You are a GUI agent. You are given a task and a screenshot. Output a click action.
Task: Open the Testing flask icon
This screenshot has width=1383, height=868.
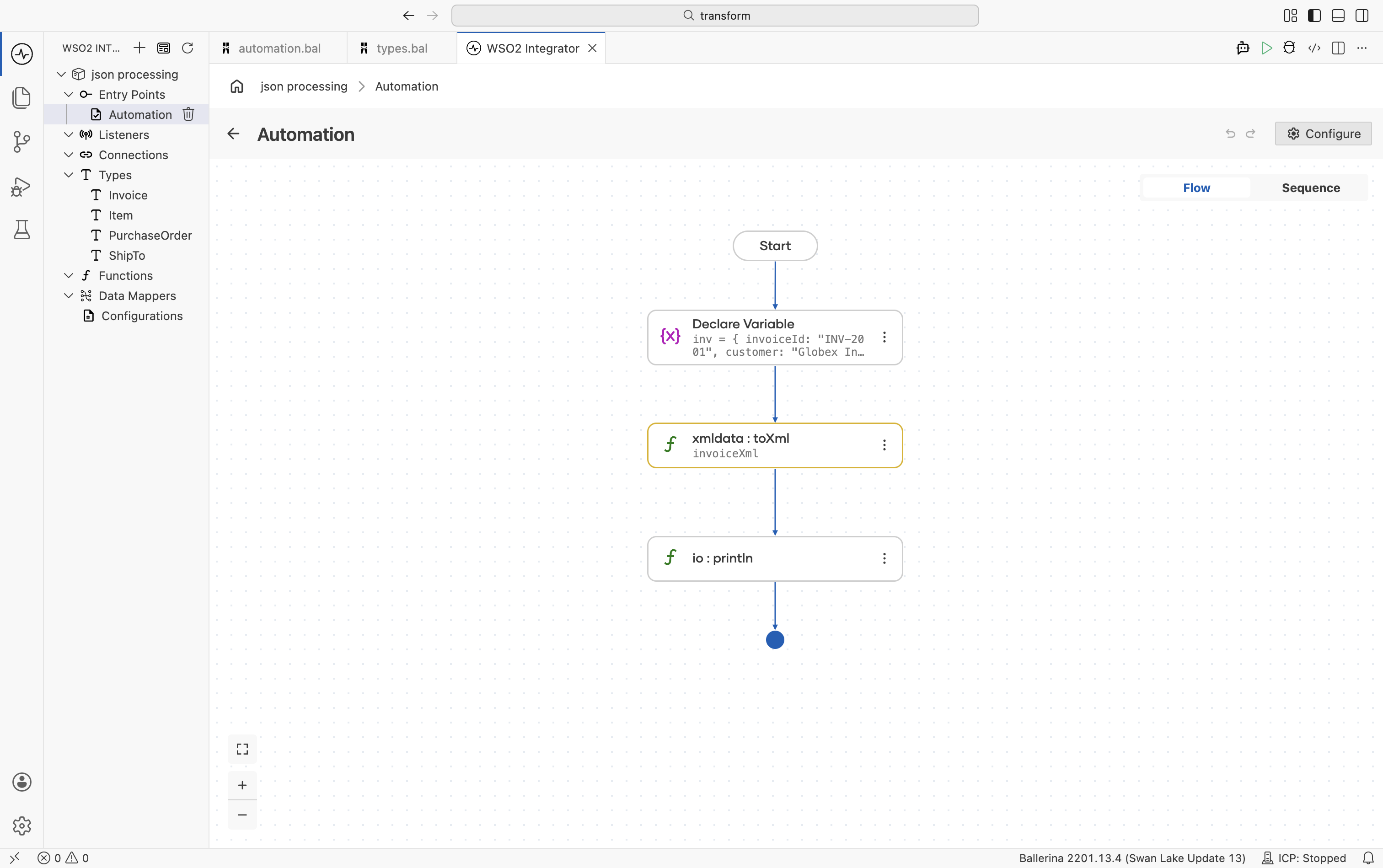pyautogui.click(x=22, y=230)
